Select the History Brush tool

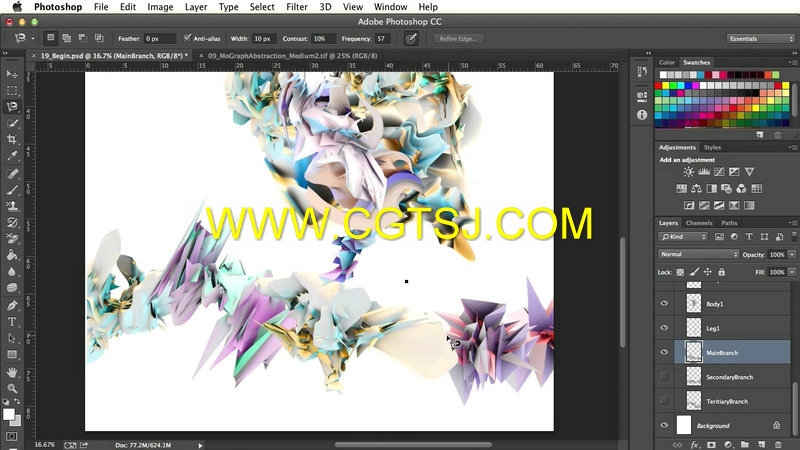pyautogui.click(x=12, y=222)
